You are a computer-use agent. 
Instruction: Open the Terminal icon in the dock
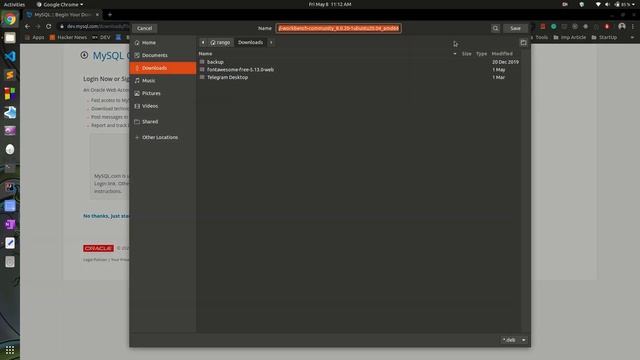pyautogui.click(x=10, y=168)
